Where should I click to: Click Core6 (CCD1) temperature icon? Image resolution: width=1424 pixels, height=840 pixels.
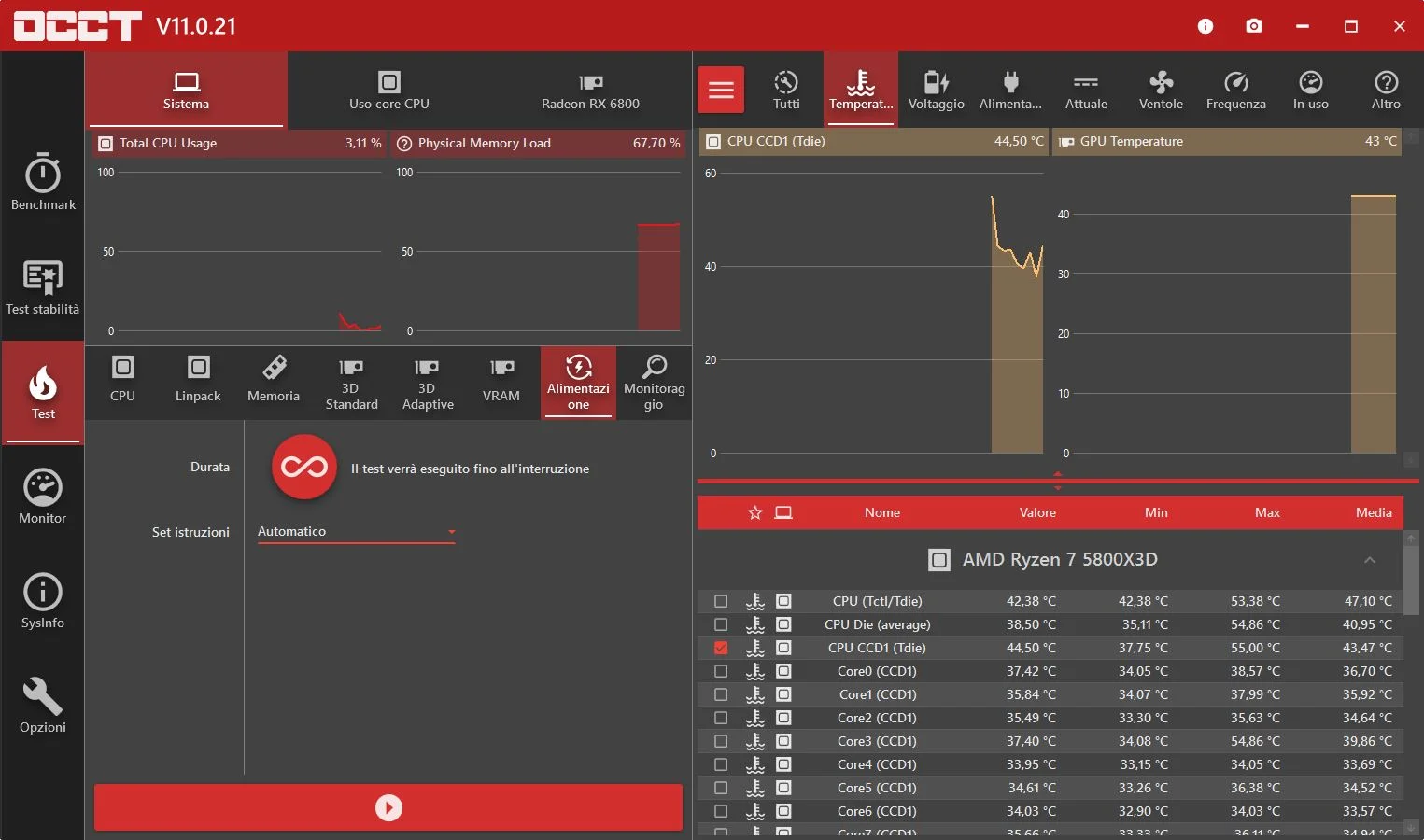coord(755,811)
